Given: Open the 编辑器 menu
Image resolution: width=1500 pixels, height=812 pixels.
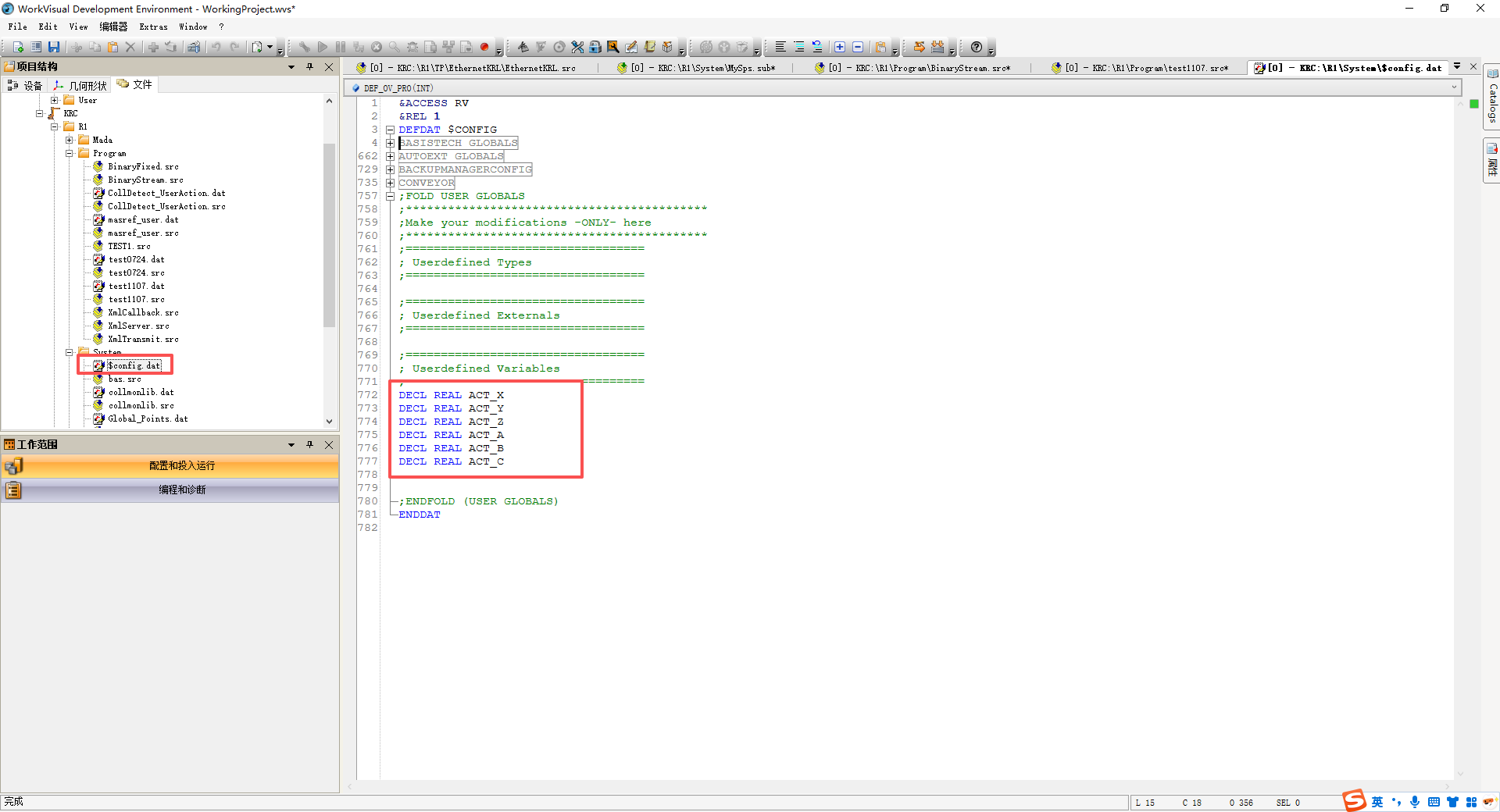Looking at the screenshot, I should point(113,27).
